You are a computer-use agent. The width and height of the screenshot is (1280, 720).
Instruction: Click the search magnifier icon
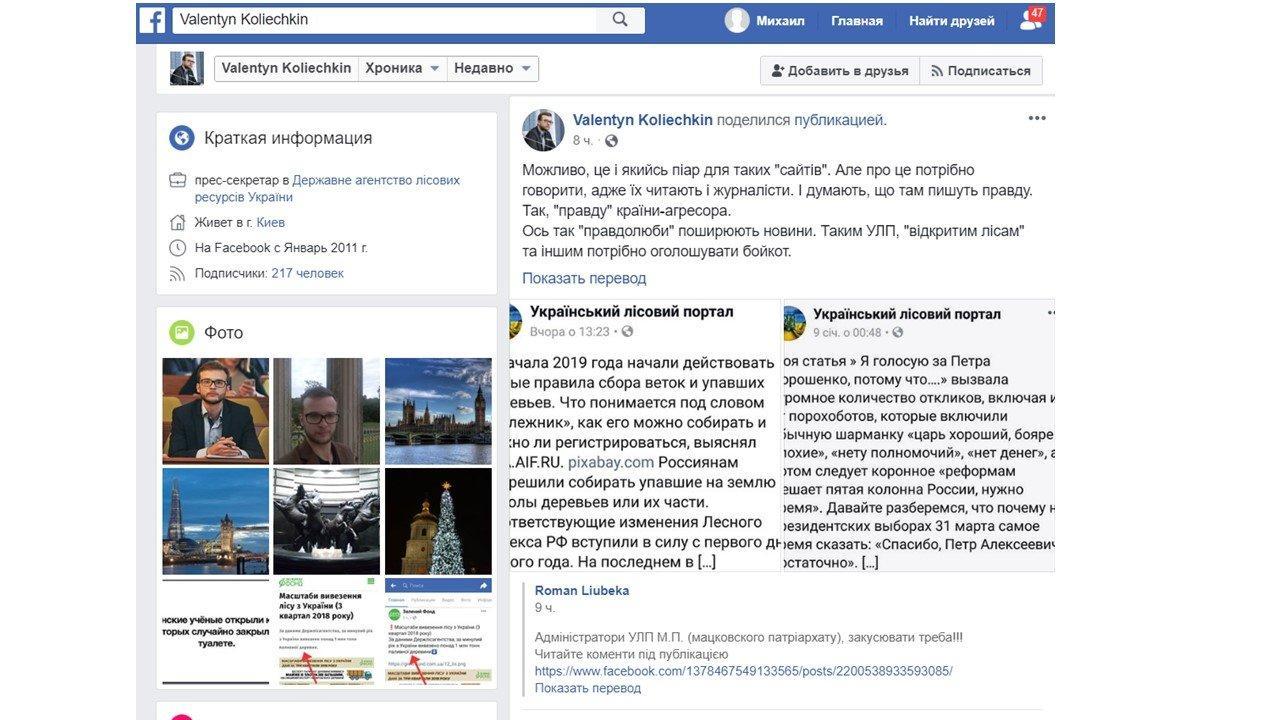(620, 19)
